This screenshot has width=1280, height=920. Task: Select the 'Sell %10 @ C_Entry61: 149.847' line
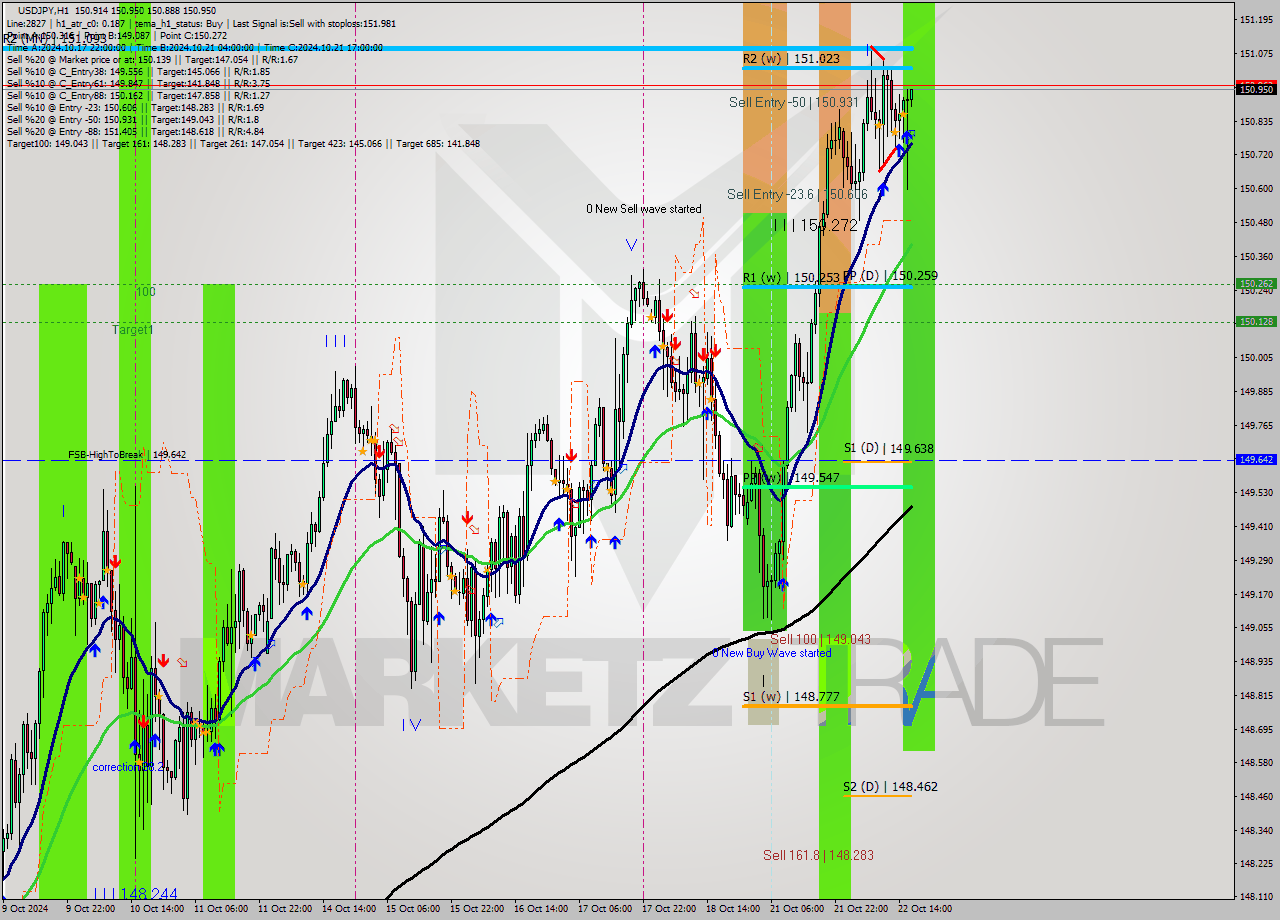click(138, 83)
